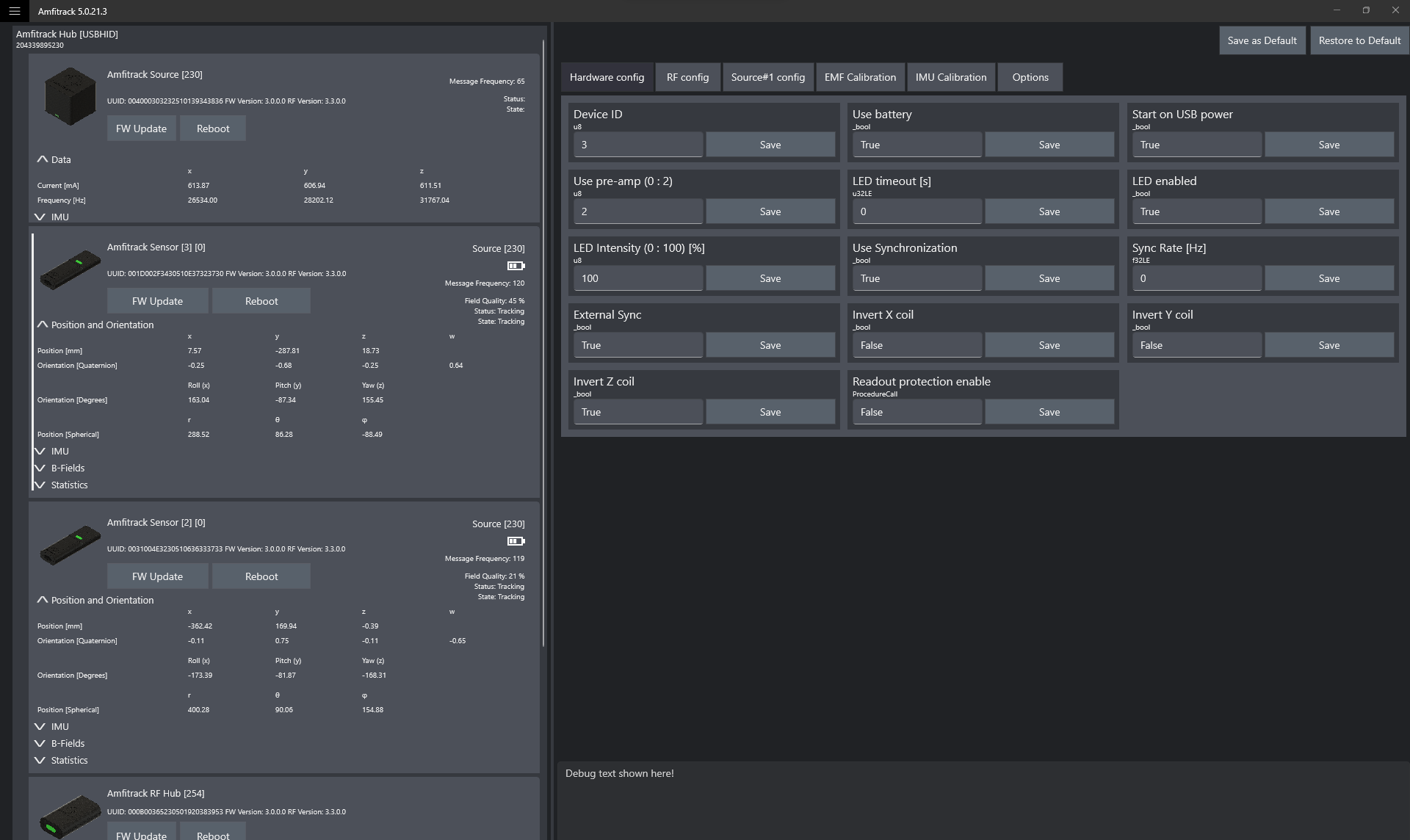
Task: Click Sensor [2] battery level icon
Action: (516, 541)
